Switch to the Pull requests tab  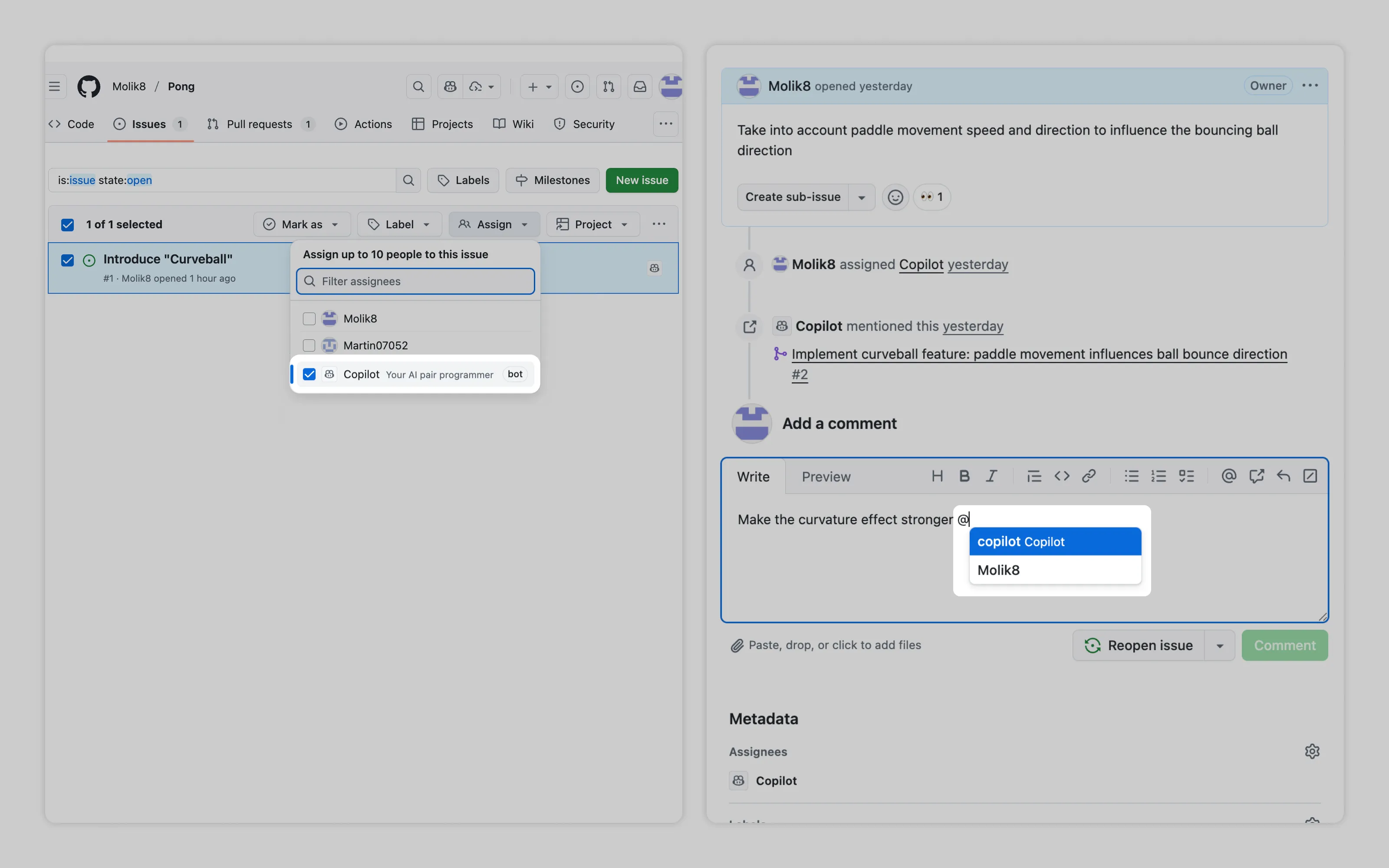point(260,124)
